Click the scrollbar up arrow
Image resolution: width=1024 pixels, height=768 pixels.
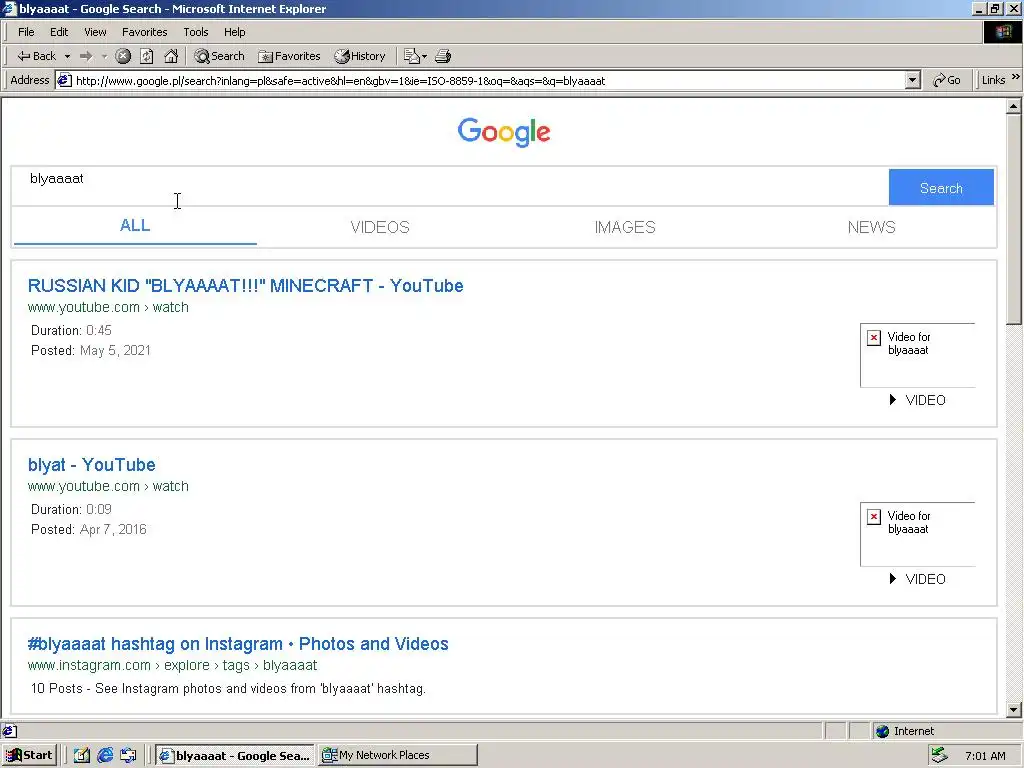[x=1014, y=106]
